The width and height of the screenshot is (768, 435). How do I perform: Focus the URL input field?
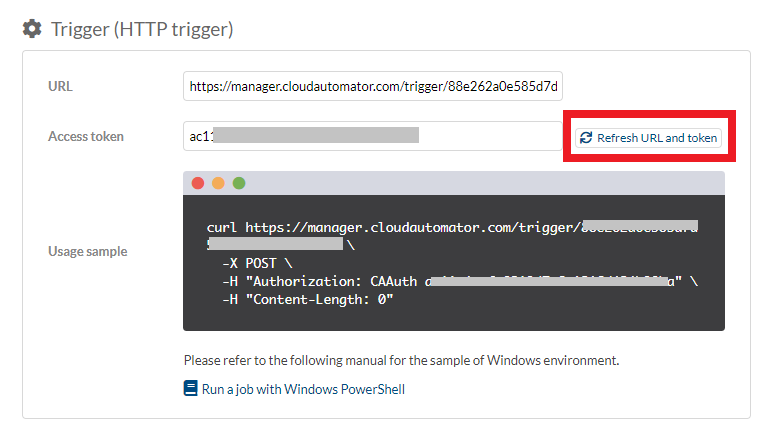pyautogui.click(x=373, y=86)
